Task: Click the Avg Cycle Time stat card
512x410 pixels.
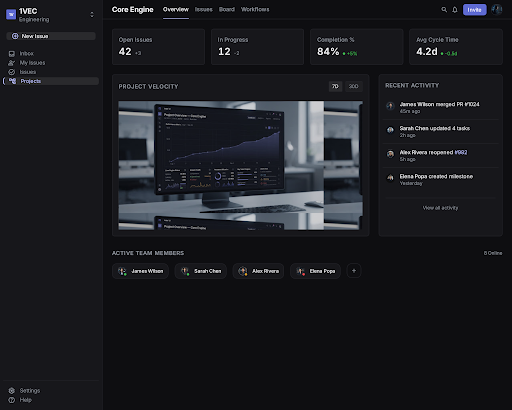Action: (456, 47)
